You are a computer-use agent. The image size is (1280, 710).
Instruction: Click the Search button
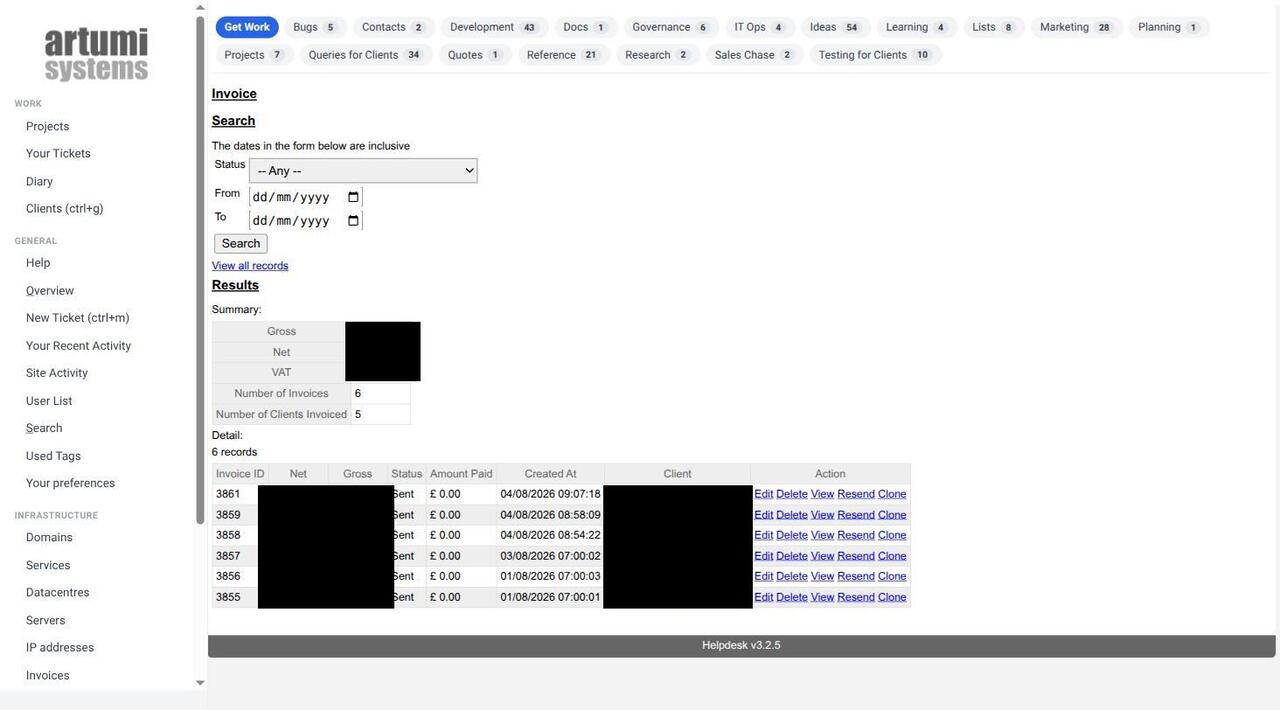click(241, 244)
